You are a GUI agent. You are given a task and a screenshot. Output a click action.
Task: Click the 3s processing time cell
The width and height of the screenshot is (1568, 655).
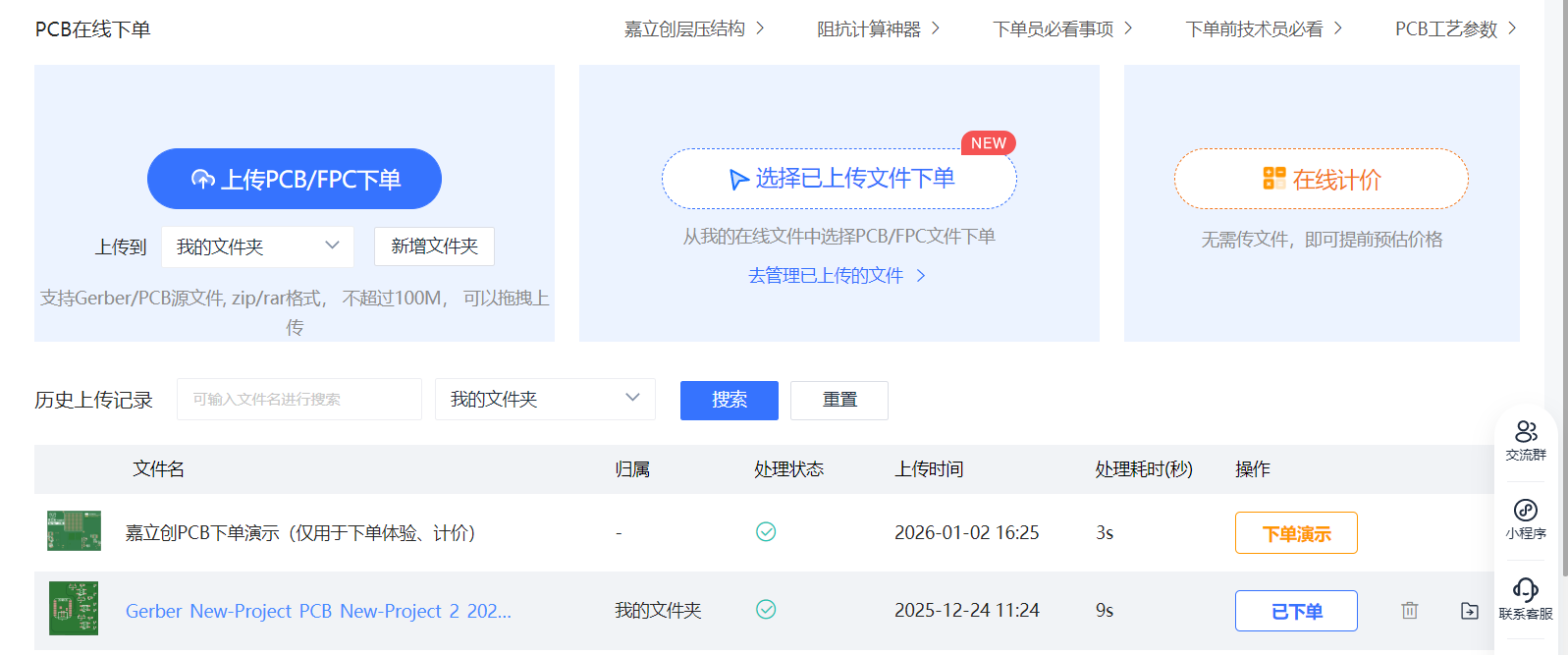[1105, 532]
